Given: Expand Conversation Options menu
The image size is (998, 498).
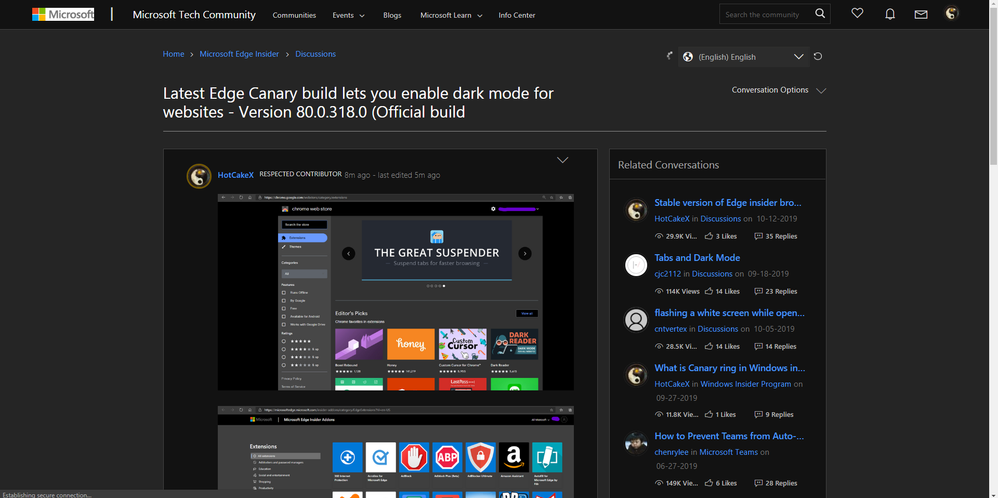Looking at the screenshot, I should click(x=778, y=90).
